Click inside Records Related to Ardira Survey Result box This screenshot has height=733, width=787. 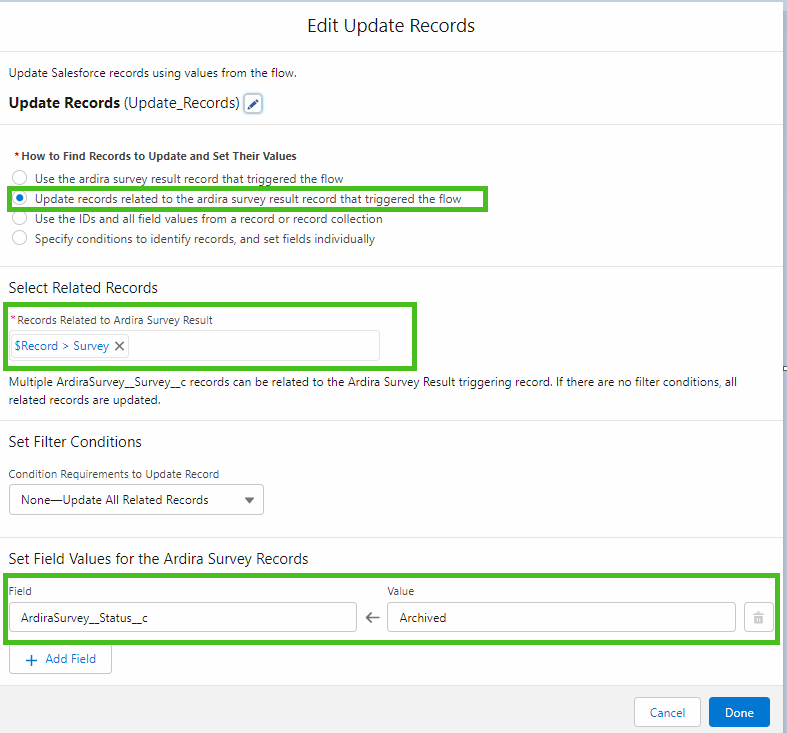click(250, 346)
